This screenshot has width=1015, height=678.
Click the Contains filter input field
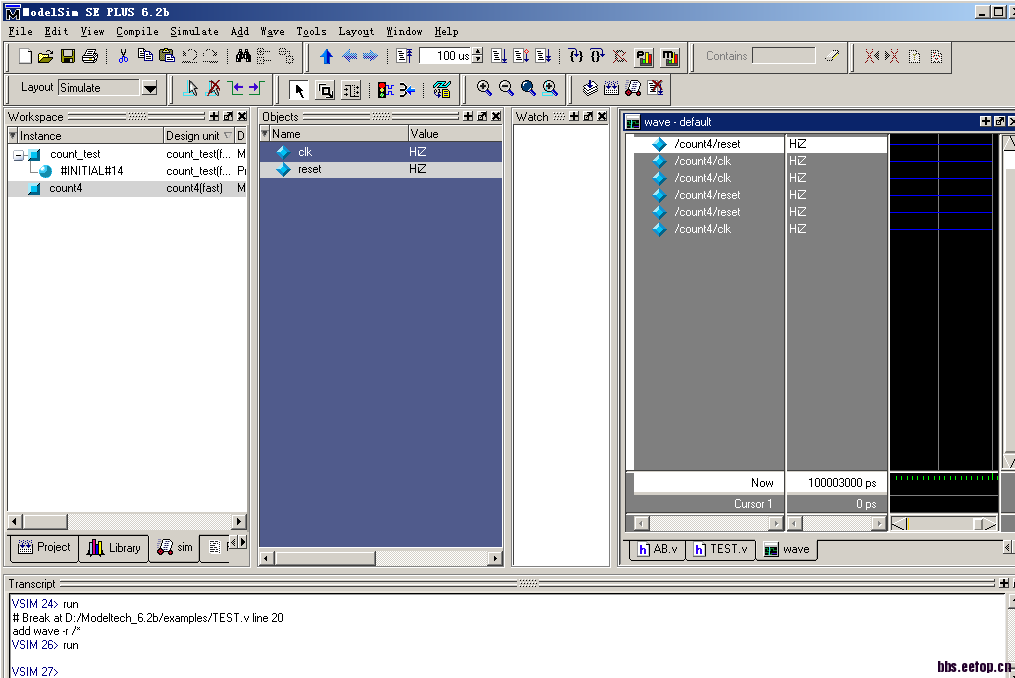point(783,56)
